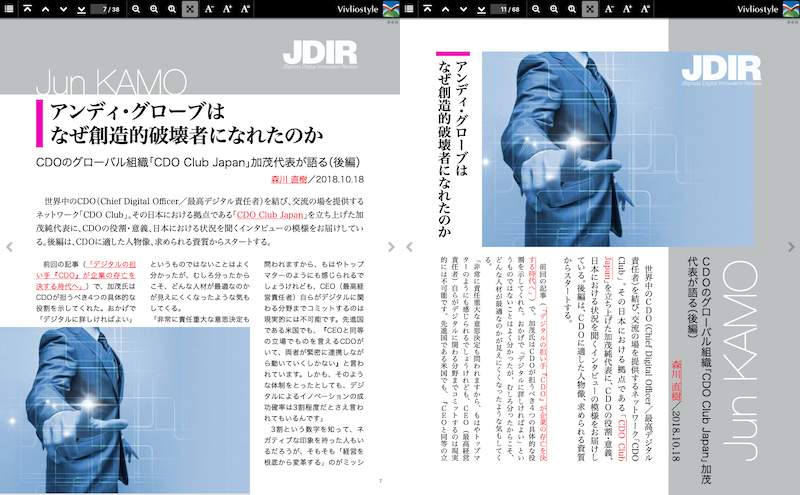Jump to last page in right viewer
This screenshot has height=495, width=800.
point(481,9)
